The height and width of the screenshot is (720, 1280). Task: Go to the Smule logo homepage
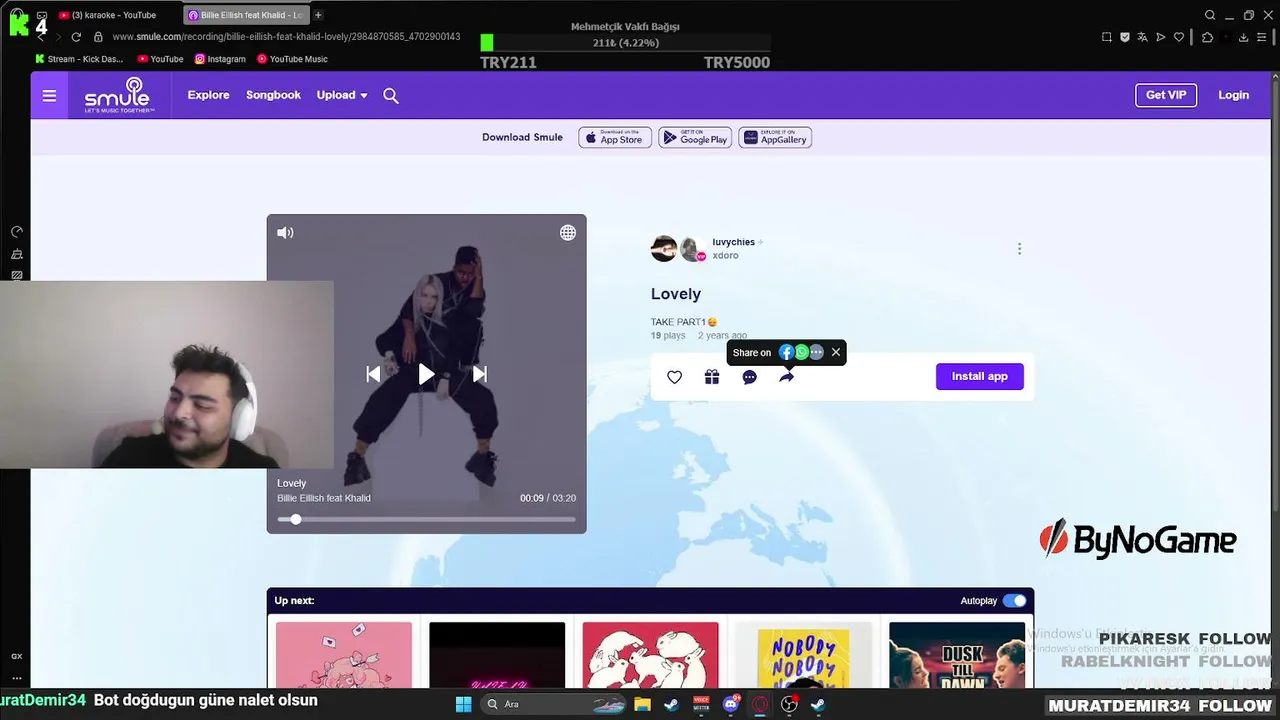pos(118,96)
